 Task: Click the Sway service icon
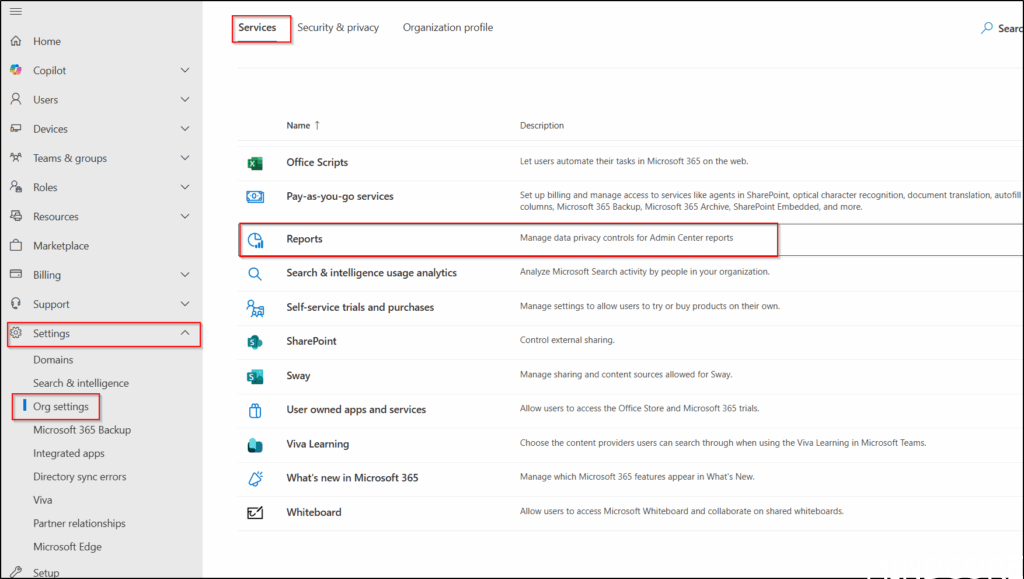pyautogui.click(x=255, y=376)
